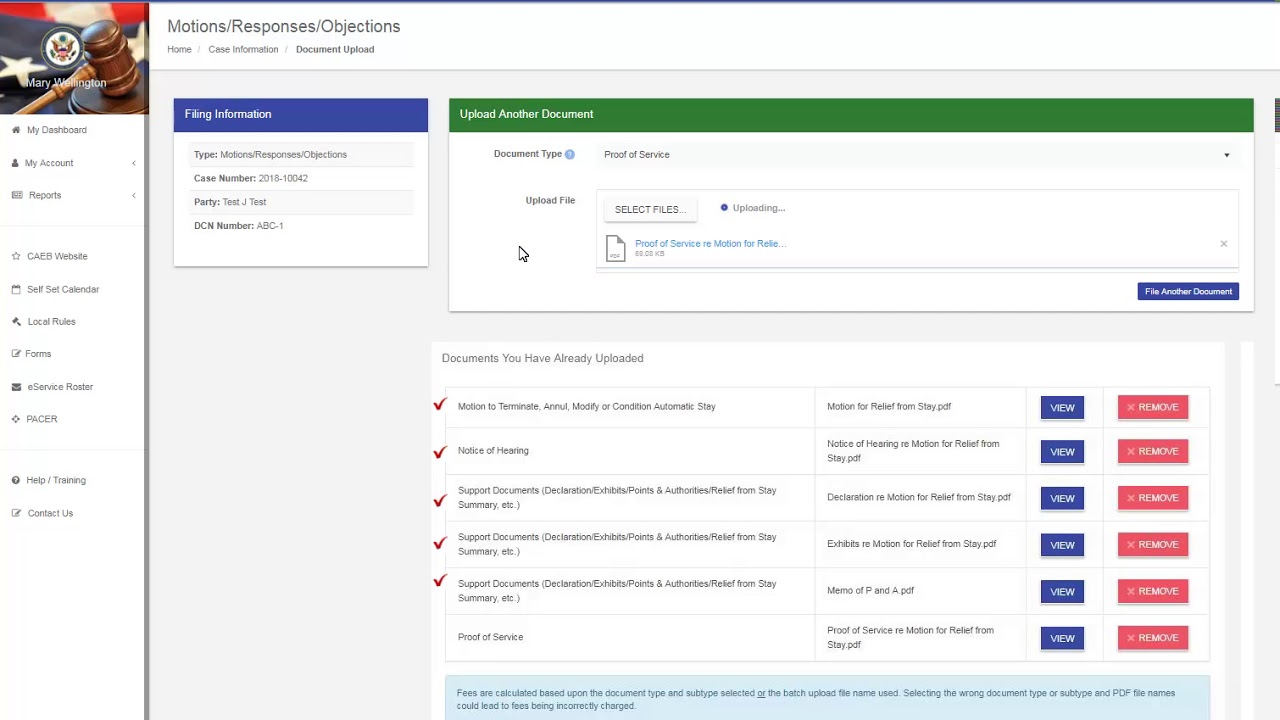Click the My Dashboard home icon
Image resolution: width=1280 pixels, height=720 pixels.
coord(16,130)
